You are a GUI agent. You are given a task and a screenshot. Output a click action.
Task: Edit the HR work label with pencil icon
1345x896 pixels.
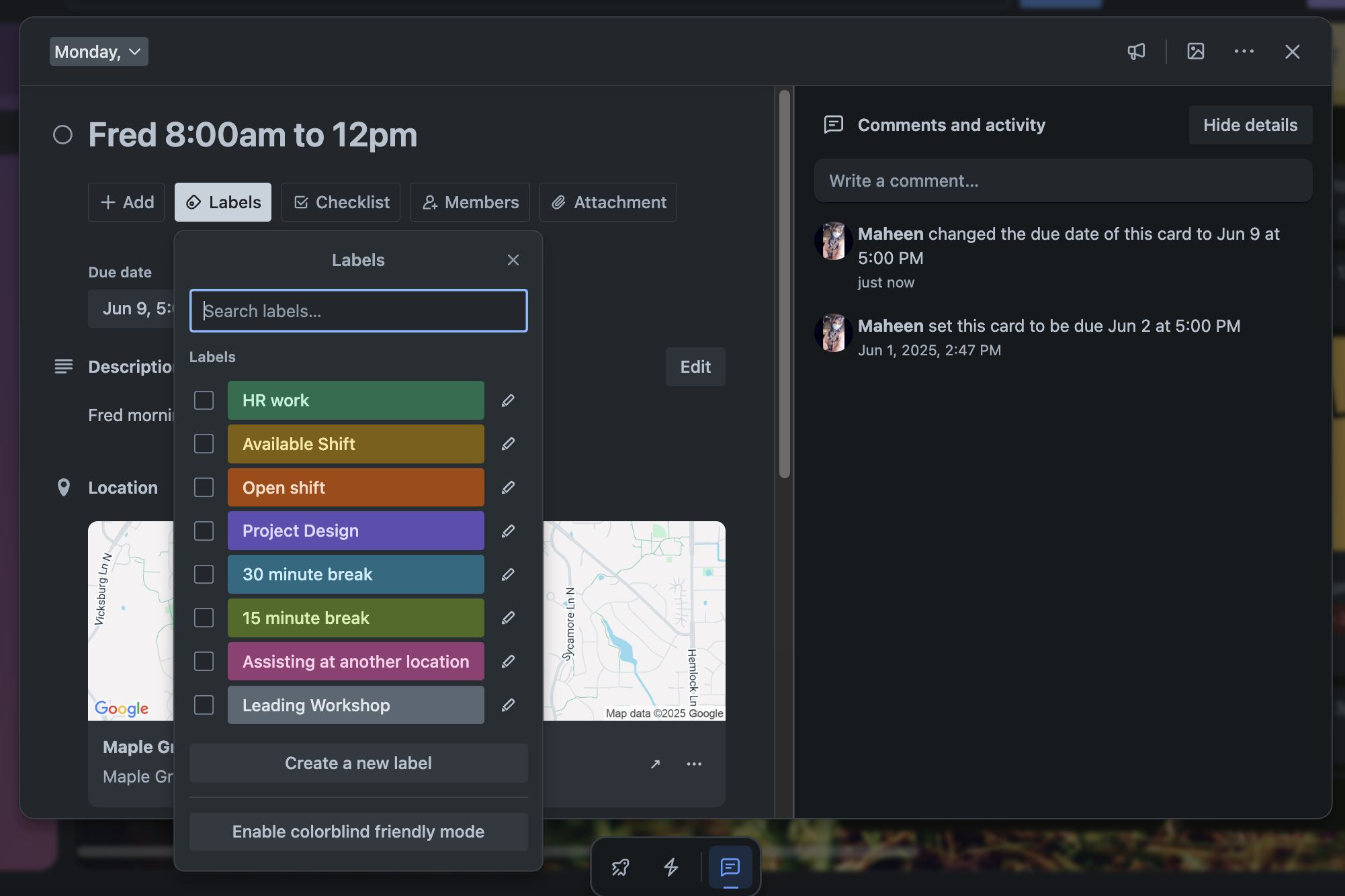pyautogui.click(x=508, y=400)
